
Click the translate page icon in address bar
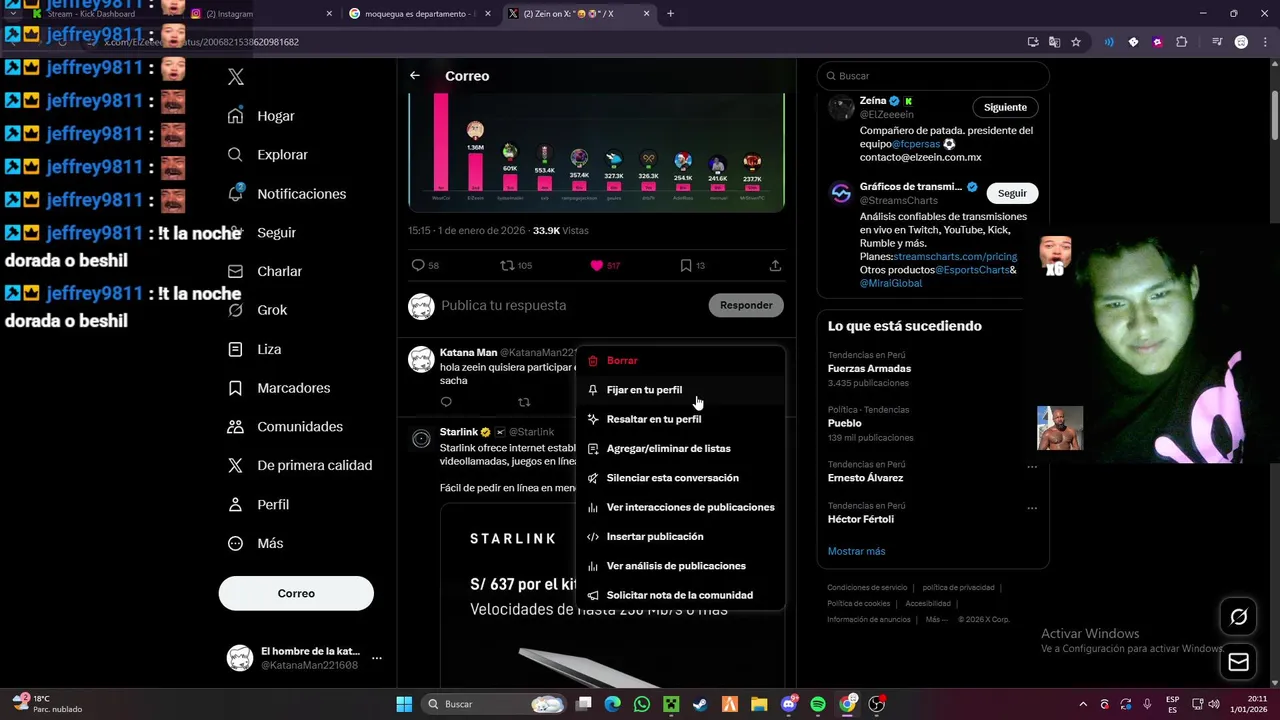click(1054, 42)
